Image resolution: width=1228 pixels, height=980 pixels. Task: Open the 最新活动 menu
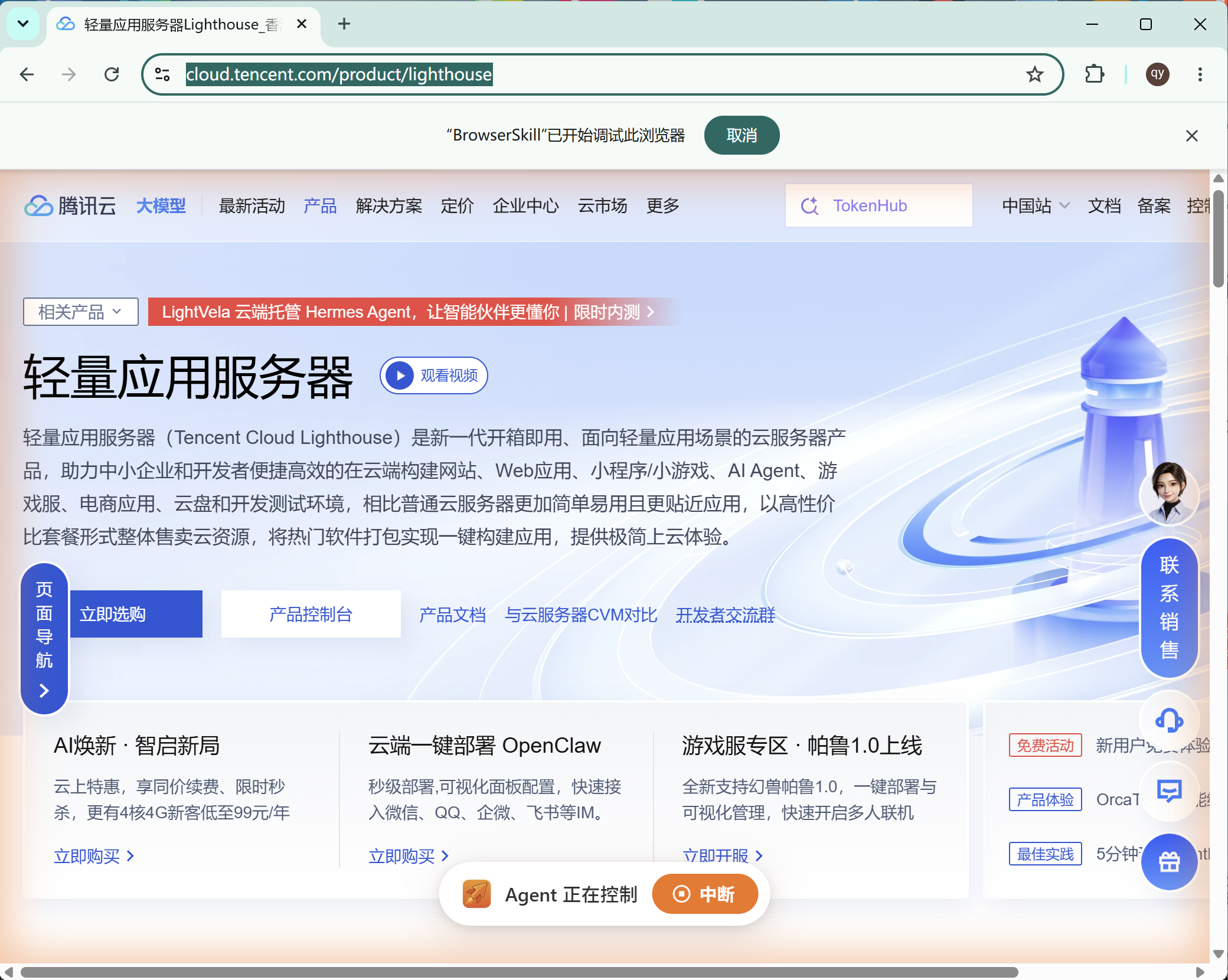pos(252,205)
